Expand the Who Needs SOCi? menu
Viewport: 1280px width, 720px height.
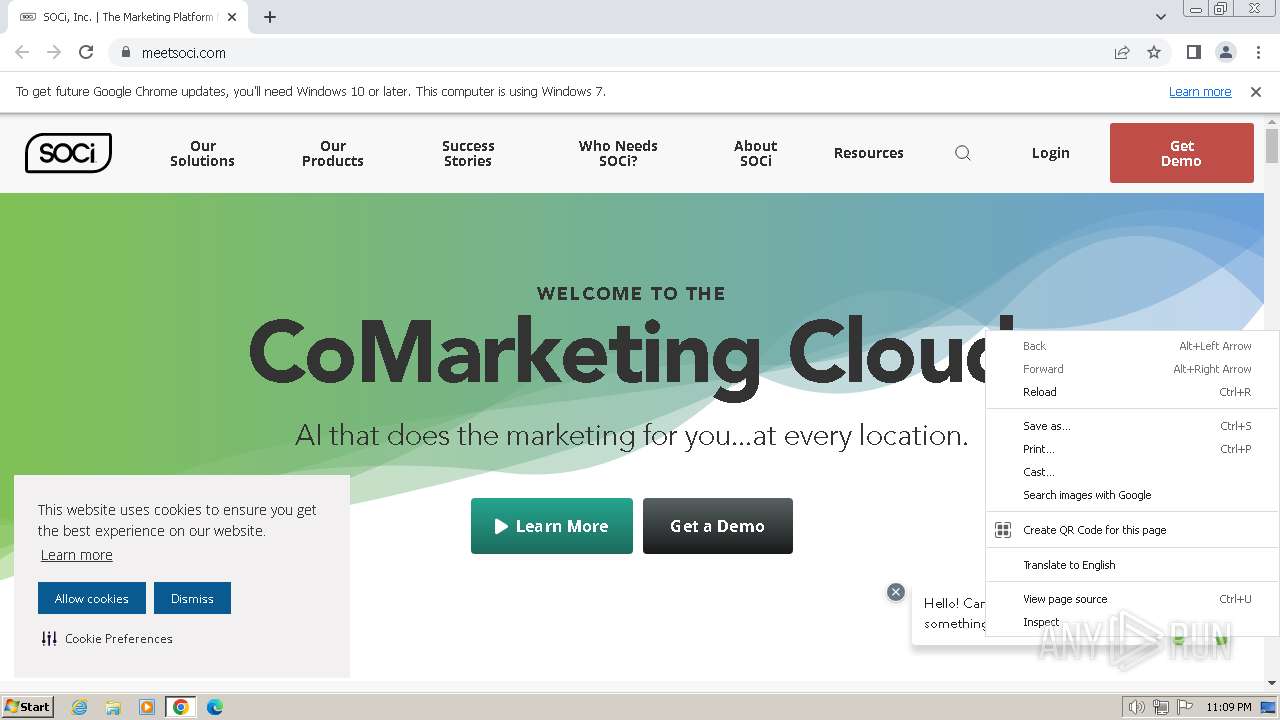tap(618, 153)
